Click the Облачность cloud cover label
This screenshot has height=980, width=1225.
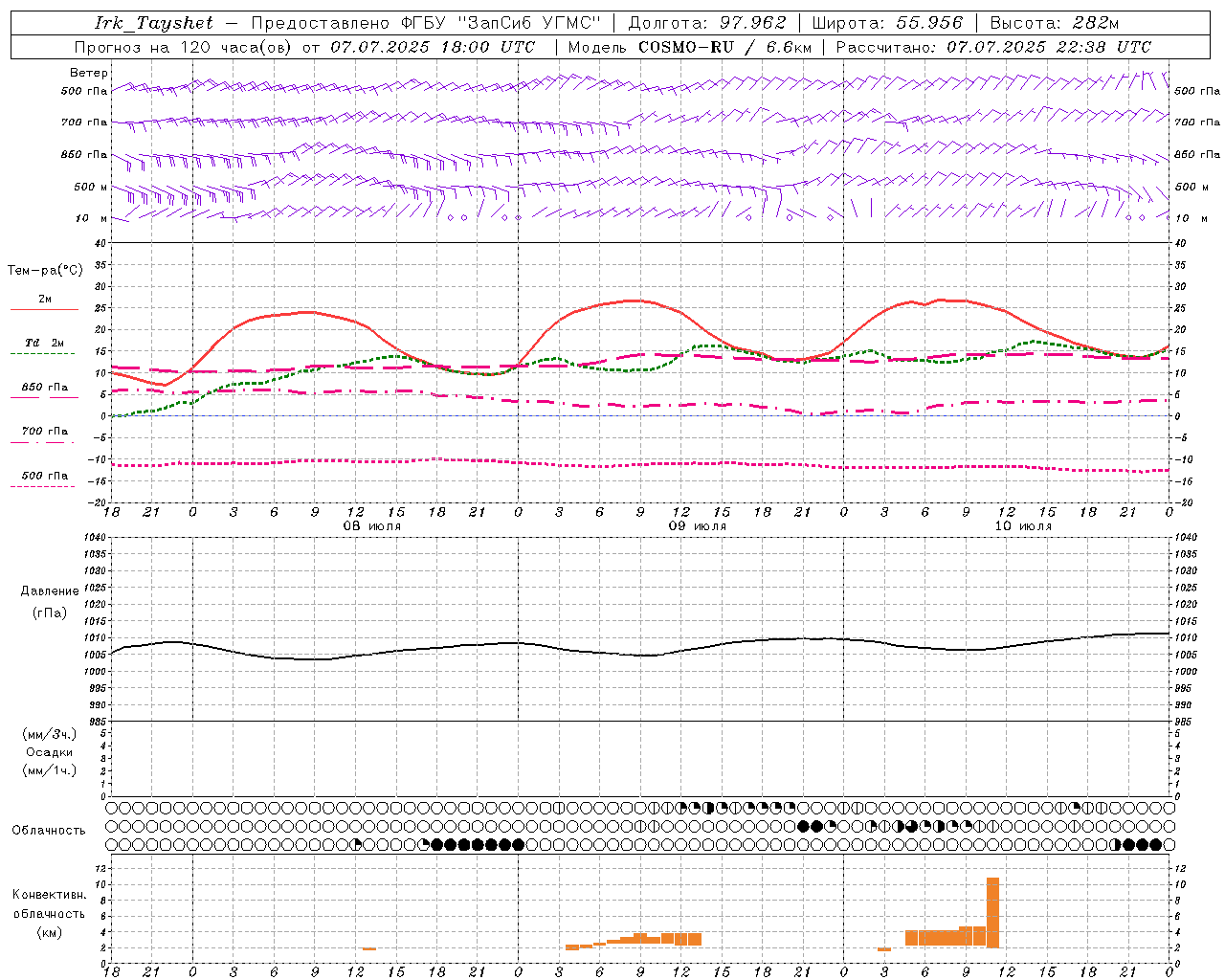tap(49, 830)
